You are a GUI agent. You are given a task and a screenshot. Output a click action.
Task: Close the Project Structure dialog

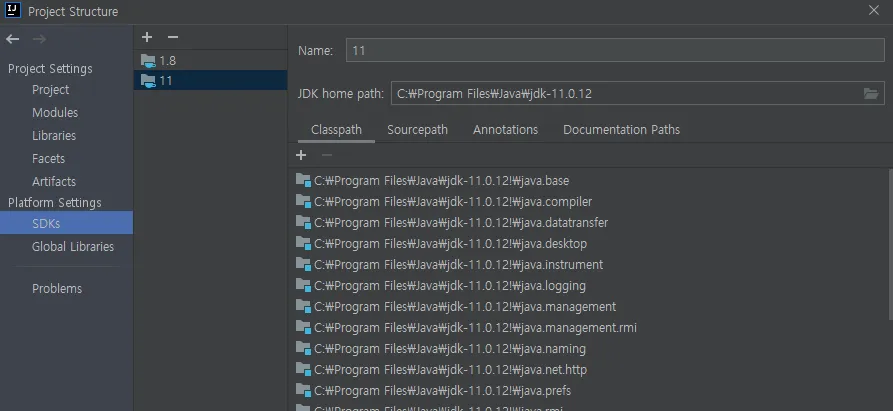point(874,11)
